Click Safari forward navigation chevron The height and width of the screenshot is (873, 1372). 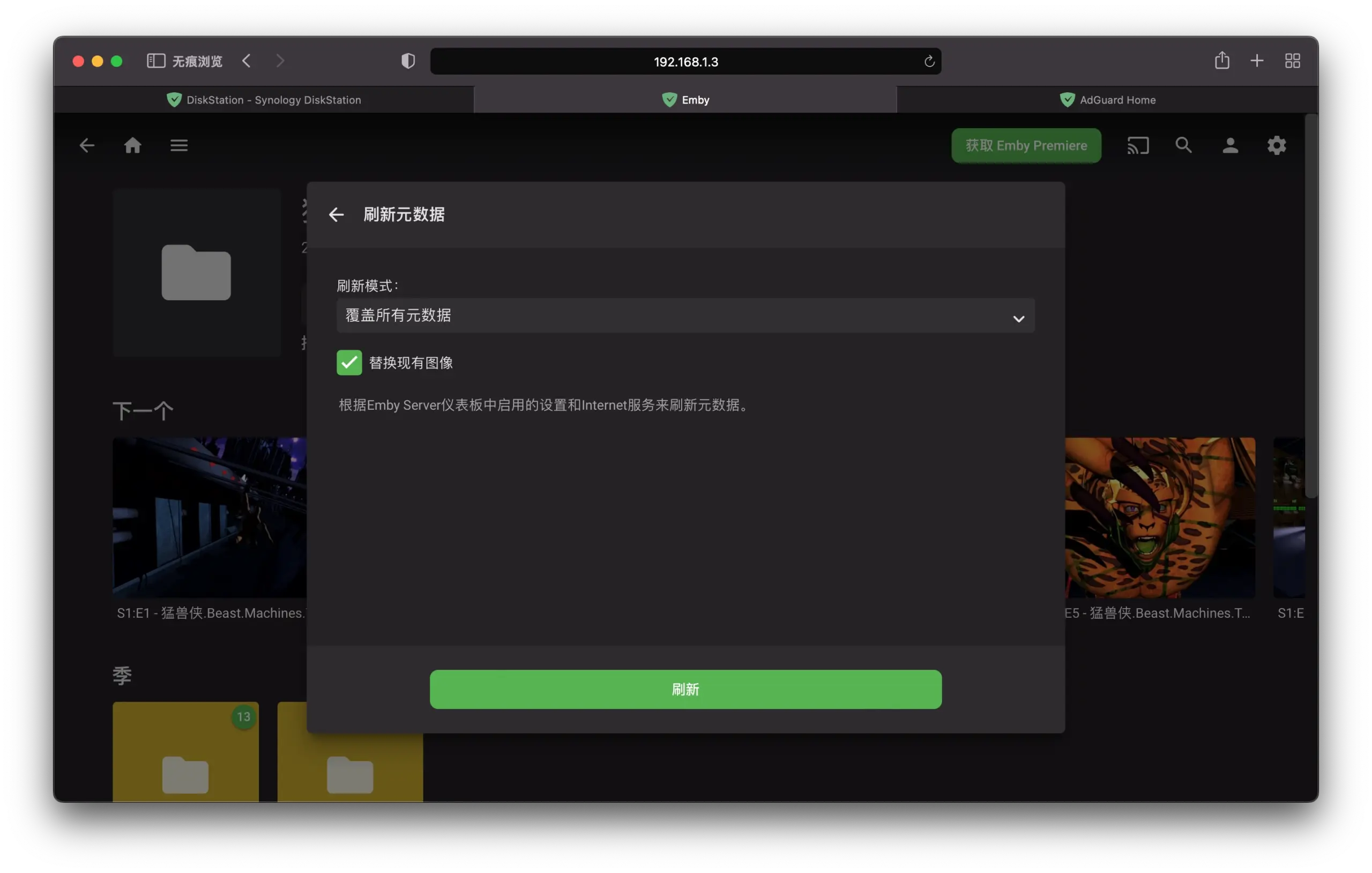coord(280,61)
